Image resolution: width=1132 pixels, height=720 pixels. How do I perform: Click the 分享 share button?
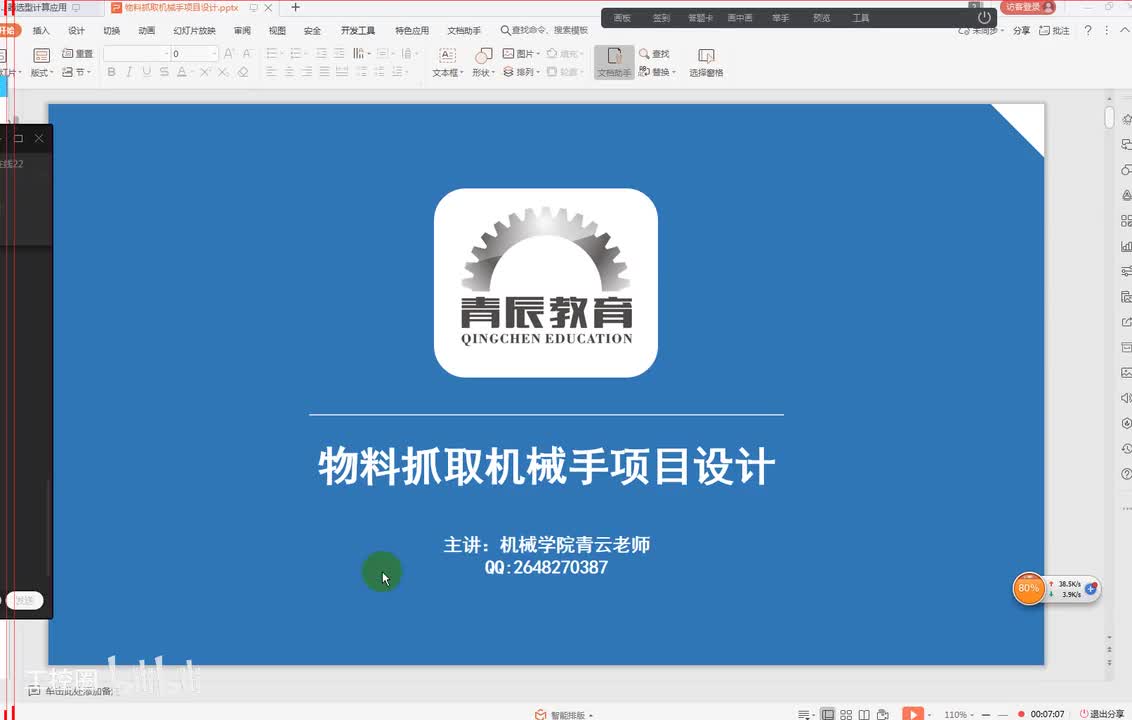[1022, 30]
